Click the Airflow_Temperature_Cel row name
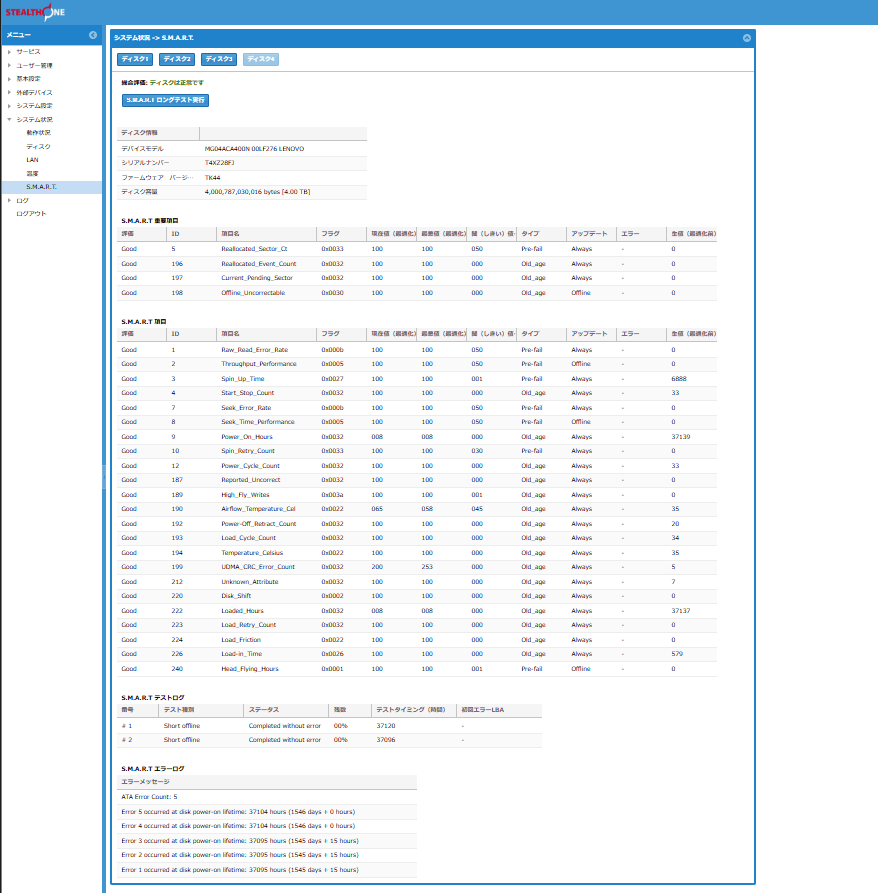878x893 pixels. 259,509
